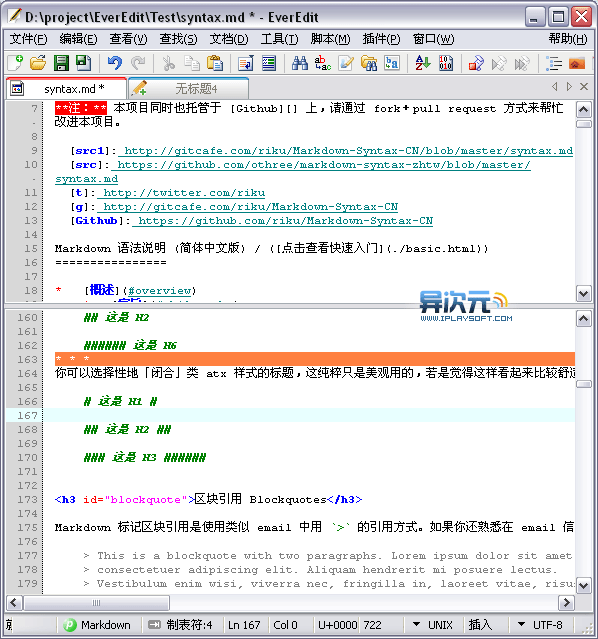Click the 制表符:4 tab size indicator
Screen dimensions: 598x639
pos(180,625)
